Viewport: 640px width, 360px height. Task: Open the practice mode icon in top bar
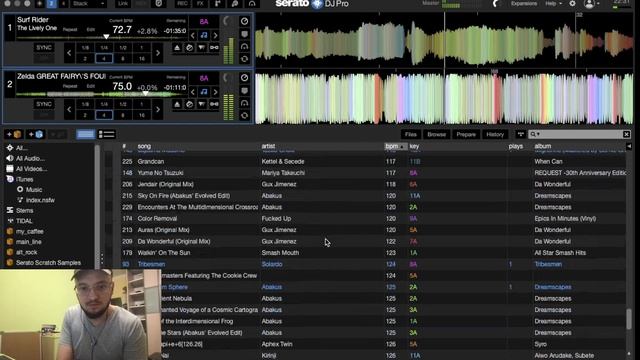click(159, 4)
